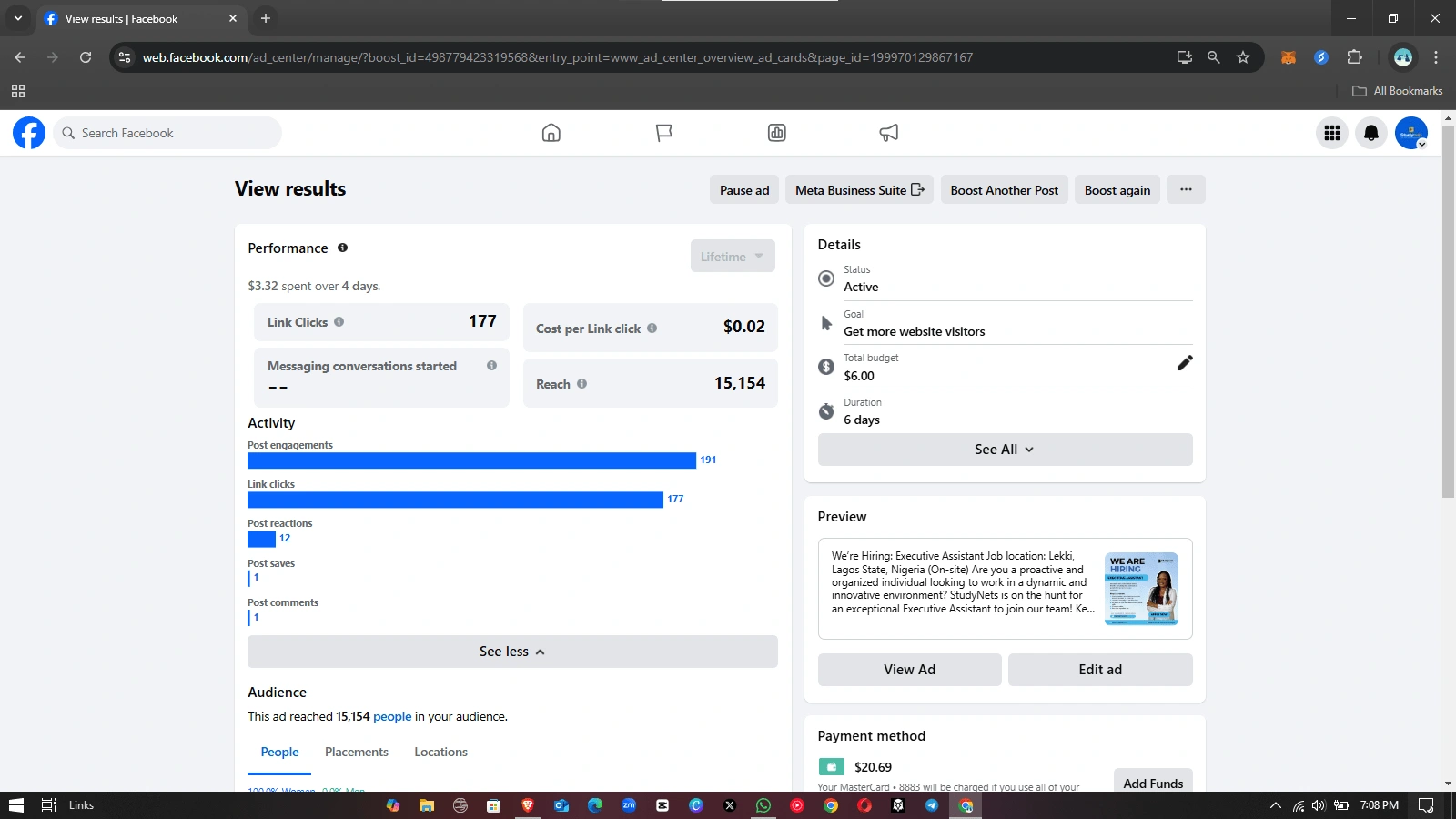The height and width of the screenshot is (819, 1456).
Task: Show hidden system tray icons
Action: [x=1275, y=805]
